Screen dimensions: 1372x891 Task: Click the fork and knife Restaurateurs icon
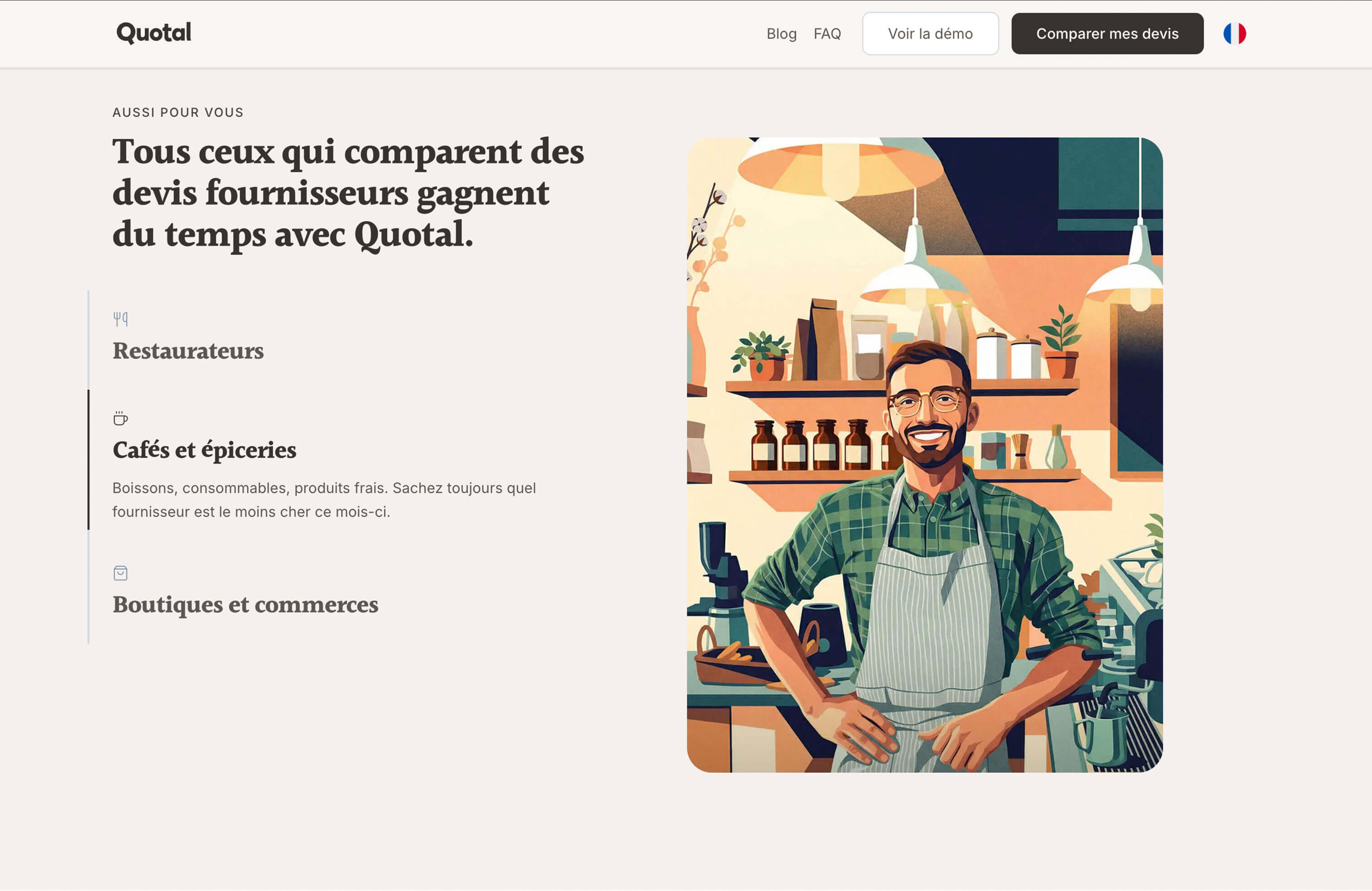(x=121, y=319)
